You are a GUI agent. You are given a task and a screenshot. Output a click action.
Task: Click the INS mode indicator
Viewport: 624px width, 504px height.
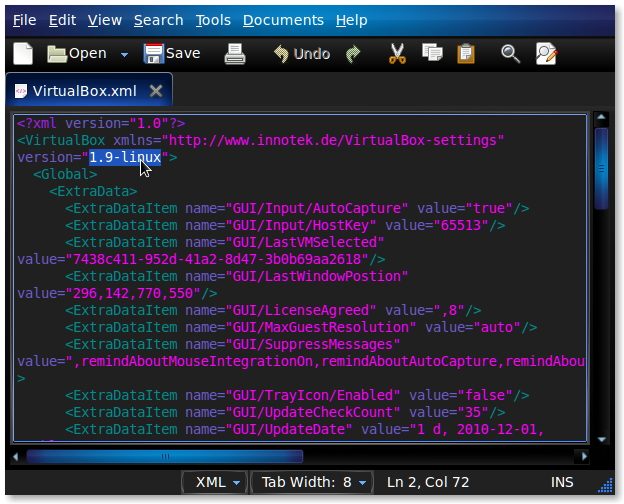point(562,482)
